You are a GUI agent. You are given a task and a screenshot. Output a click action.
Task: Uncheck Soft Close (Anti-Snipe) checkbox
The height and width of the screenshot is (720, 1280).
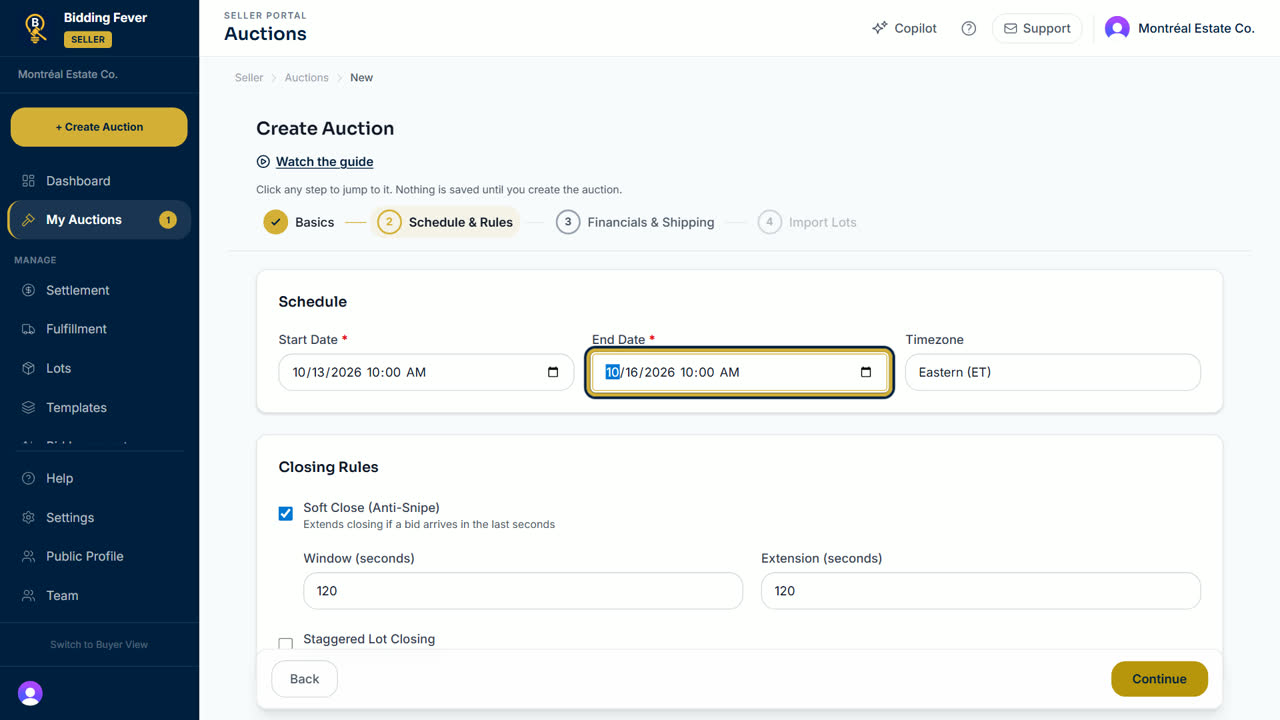(x=286, y=513)
